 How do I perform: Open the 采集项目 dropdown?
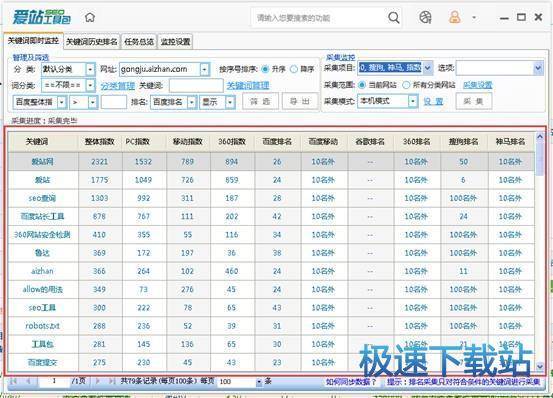click(427, 67)
